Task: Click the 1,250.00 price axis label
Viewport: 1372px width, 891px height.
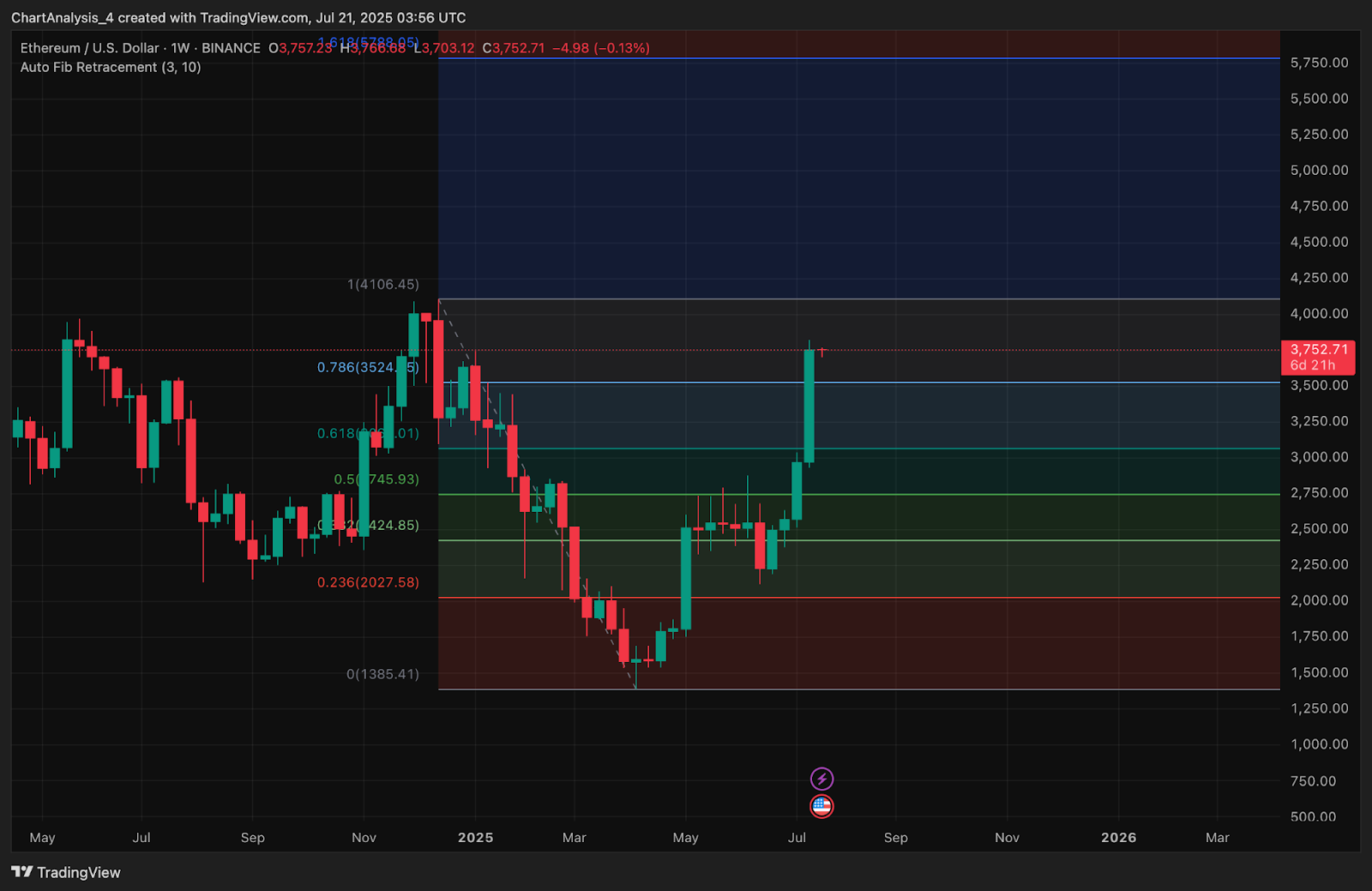Action: [x=1319, y=708]
